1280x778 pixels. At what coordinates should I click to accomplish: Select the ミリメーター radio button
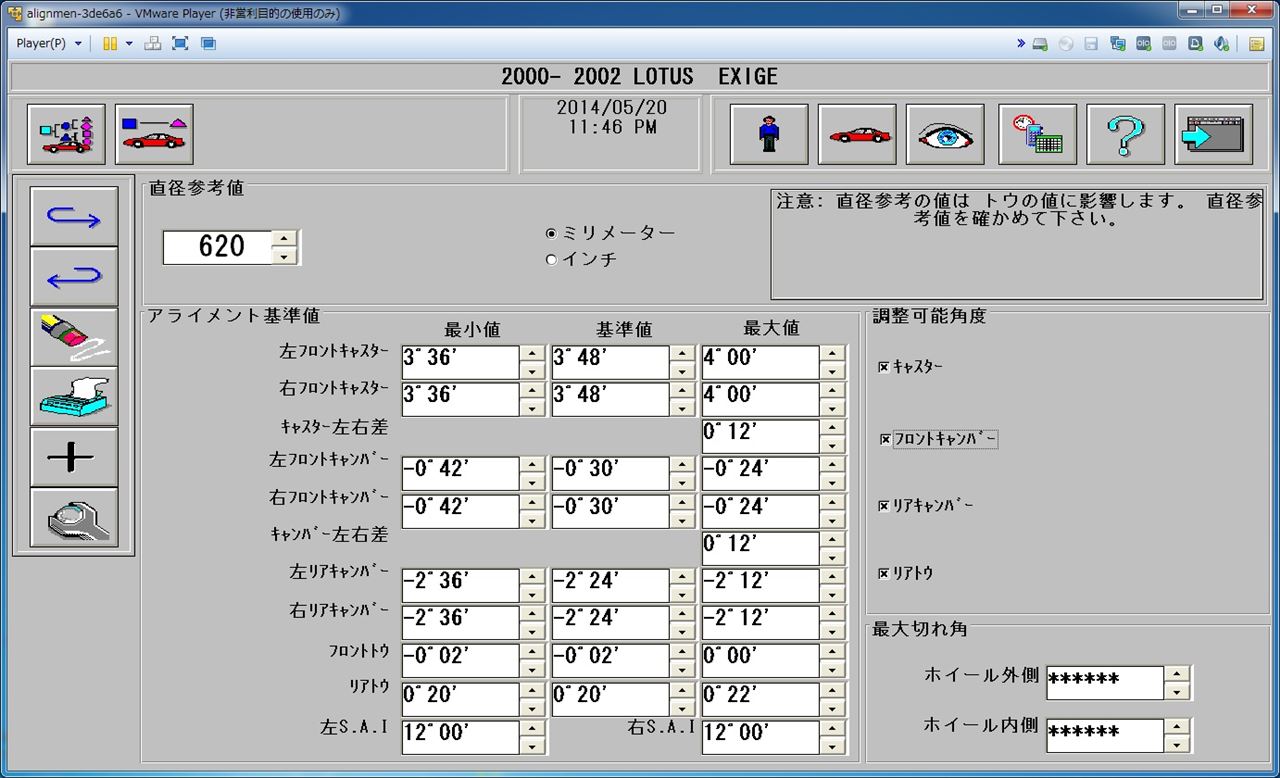[551, 233]
